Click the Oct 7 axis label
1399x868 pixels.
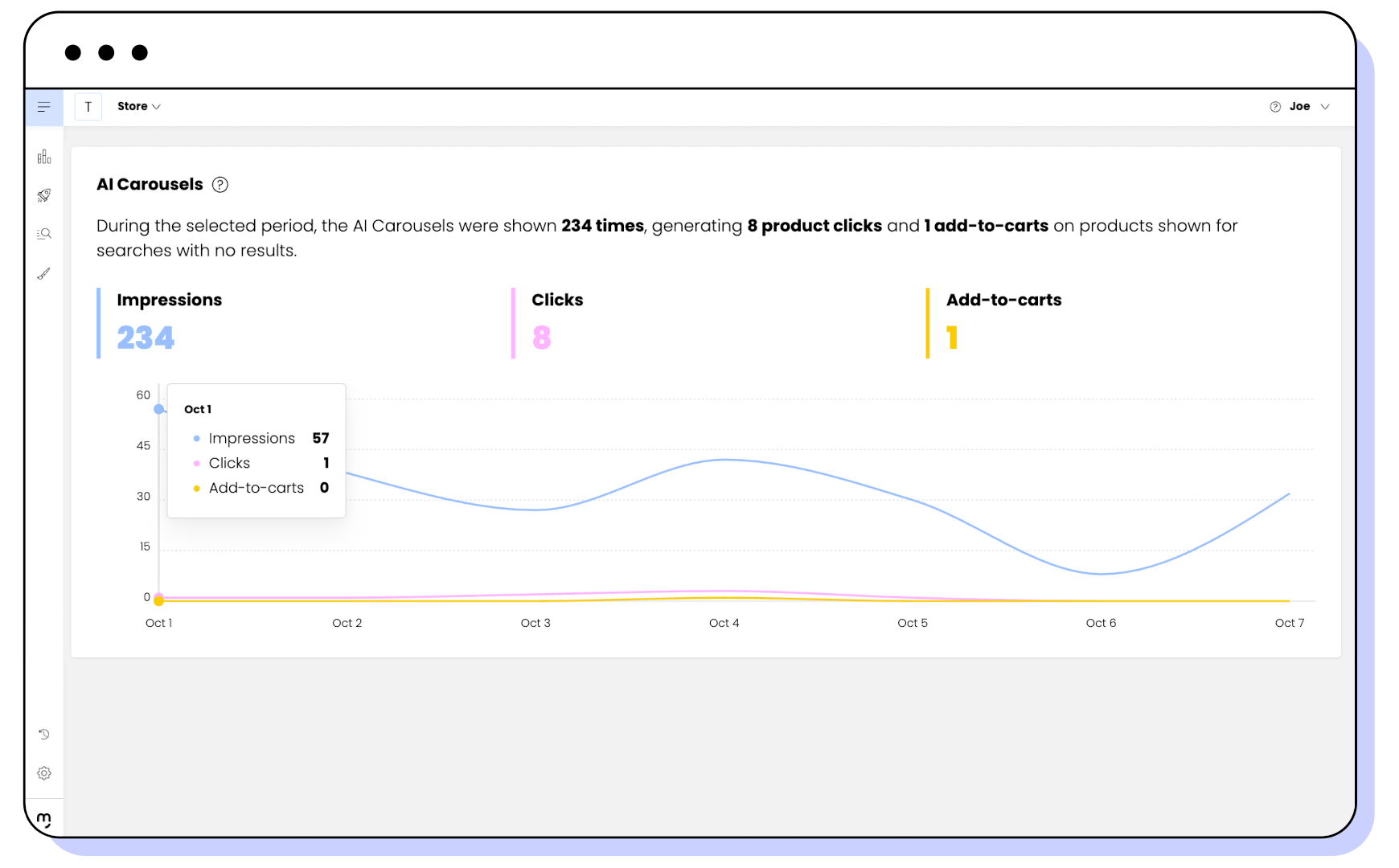[1290, 623]
